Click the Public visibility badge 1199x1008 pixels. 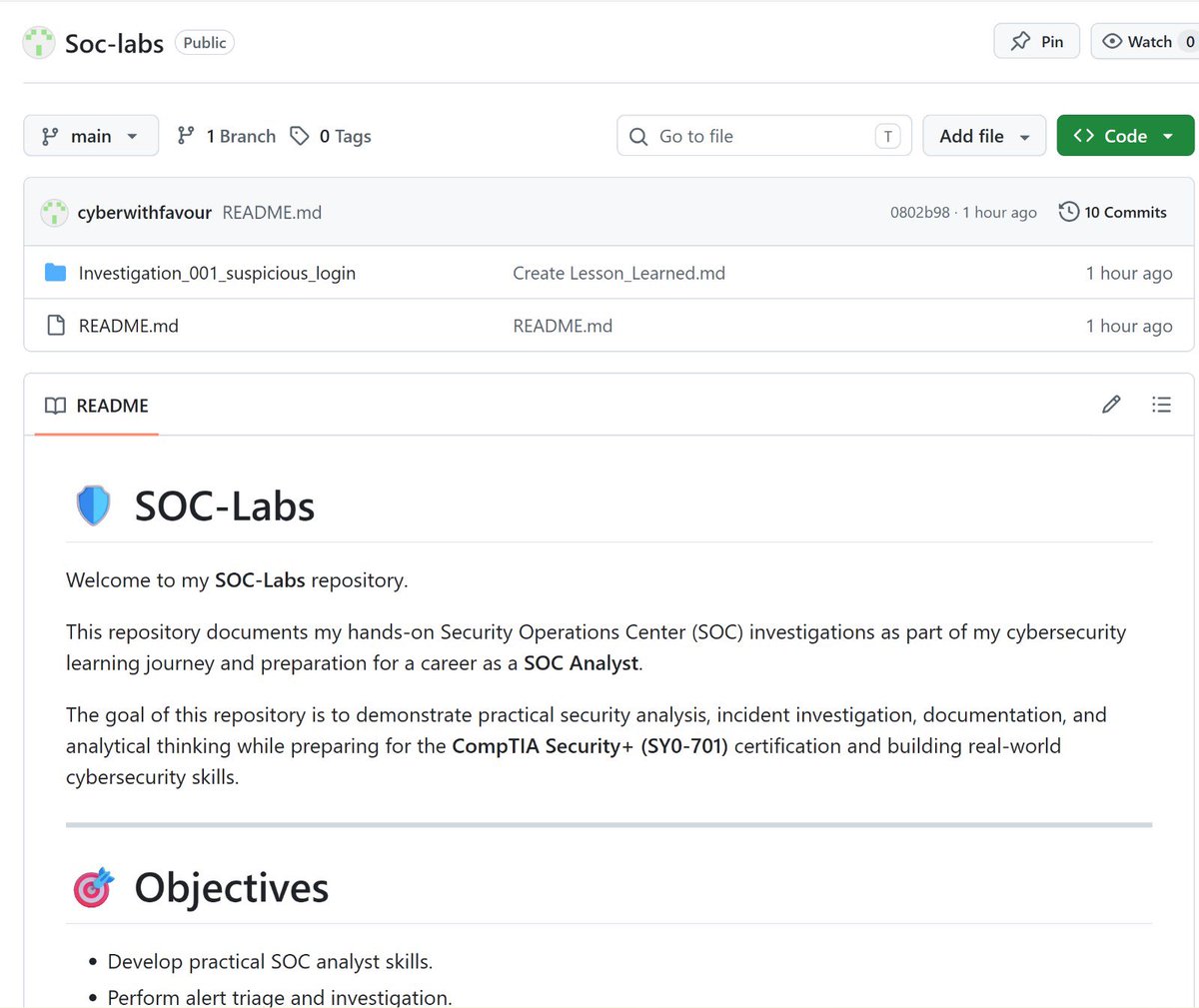click(205, 42)
